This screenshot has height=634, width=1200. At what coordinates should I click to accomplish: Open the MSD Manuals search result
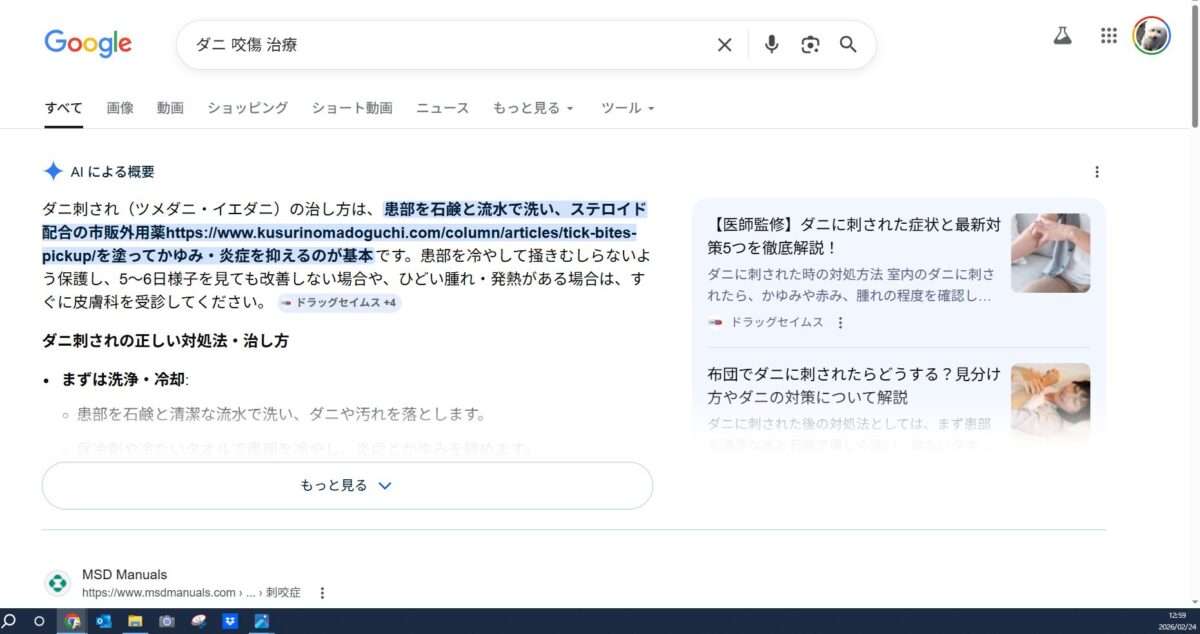[124, 575]
